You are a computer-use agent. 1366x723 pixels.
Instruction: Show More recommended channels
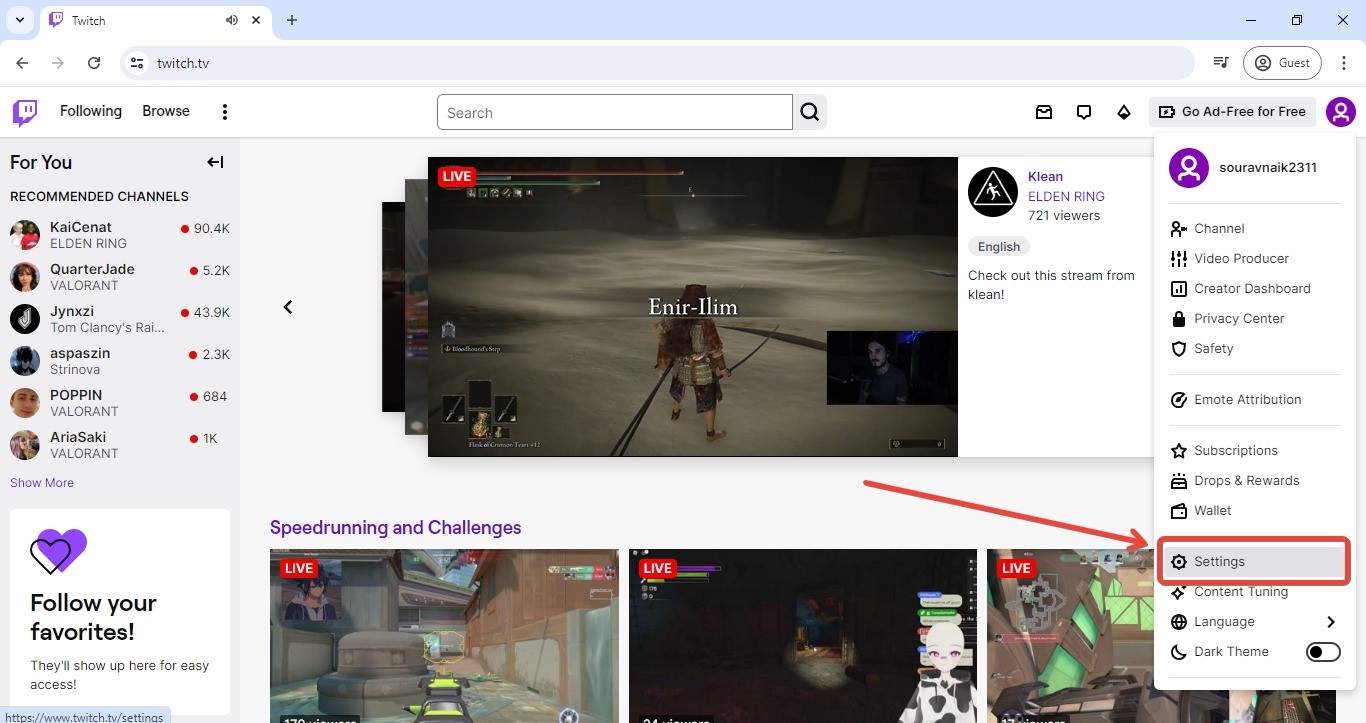[x=41, y=482]
